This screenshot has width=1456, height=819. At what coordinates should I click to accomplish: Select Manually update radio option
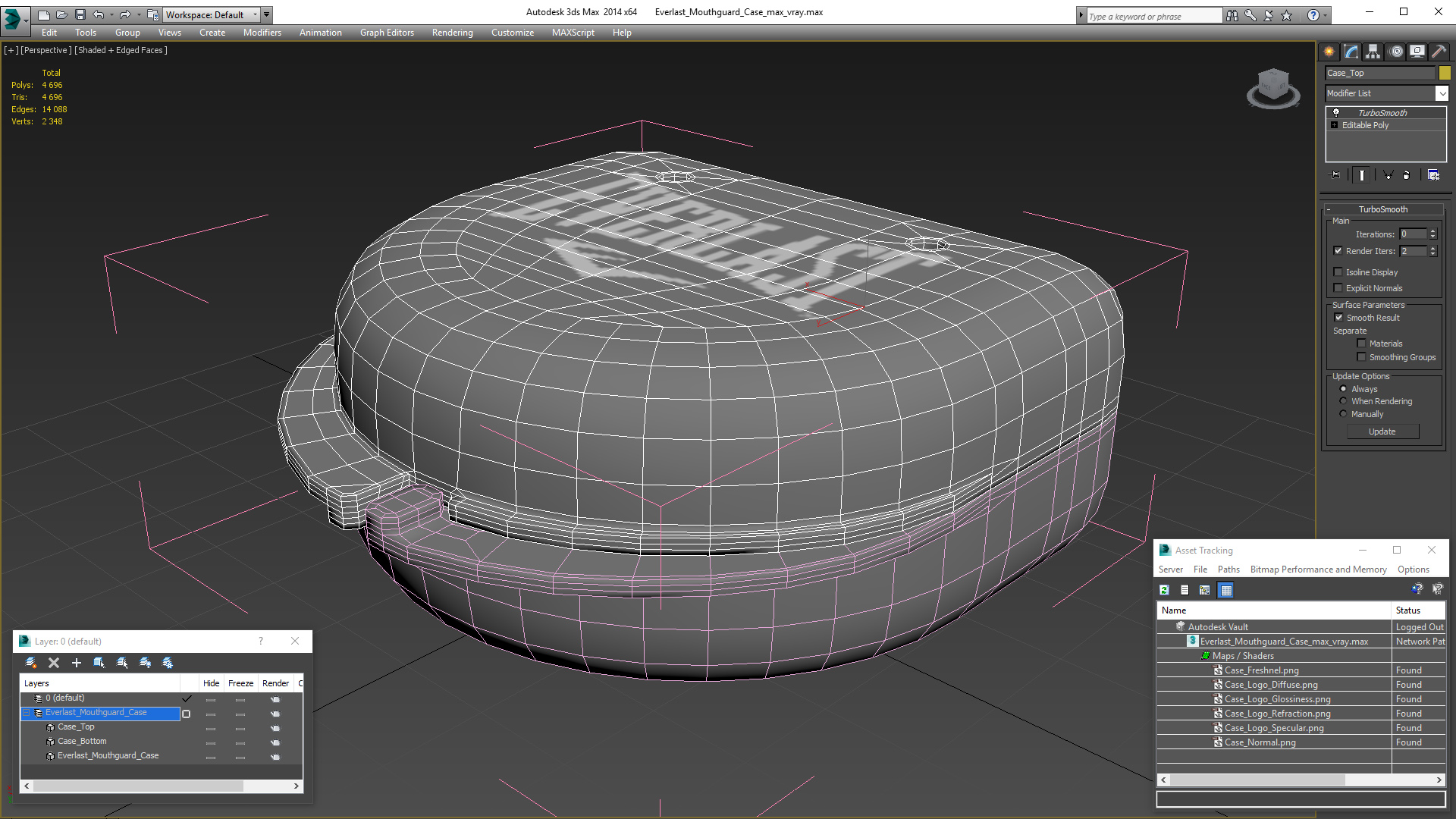click(1343, 414)
